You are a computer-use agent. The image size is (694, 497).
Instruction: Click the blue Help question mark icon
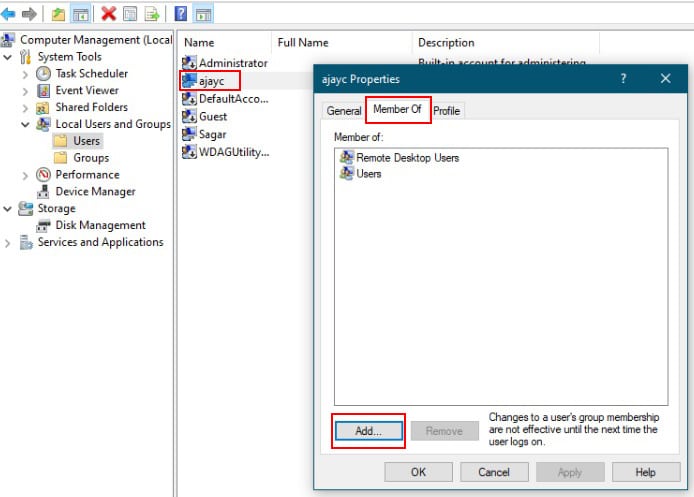[181, 14]
